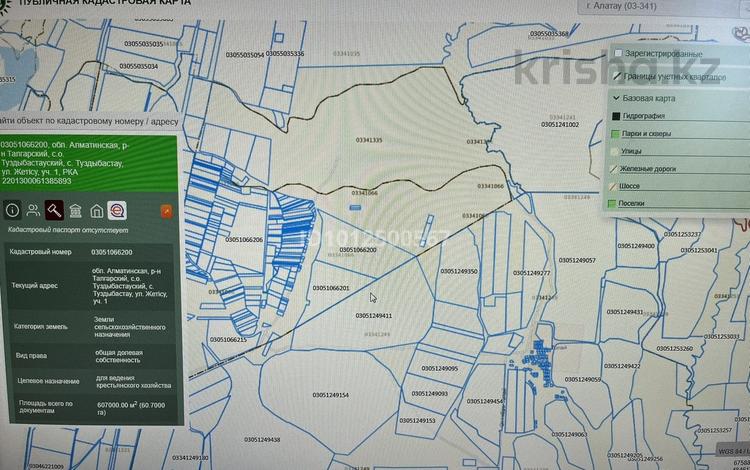The height and width of the screenshot is (470, 750).
Task: Select parcel 03051241002 on the map
Action: (x=560, y=124)
